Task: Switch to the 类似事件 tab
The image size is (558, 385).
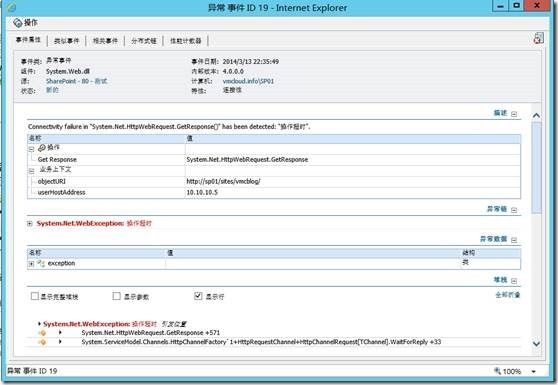Action: coord(66,41)
